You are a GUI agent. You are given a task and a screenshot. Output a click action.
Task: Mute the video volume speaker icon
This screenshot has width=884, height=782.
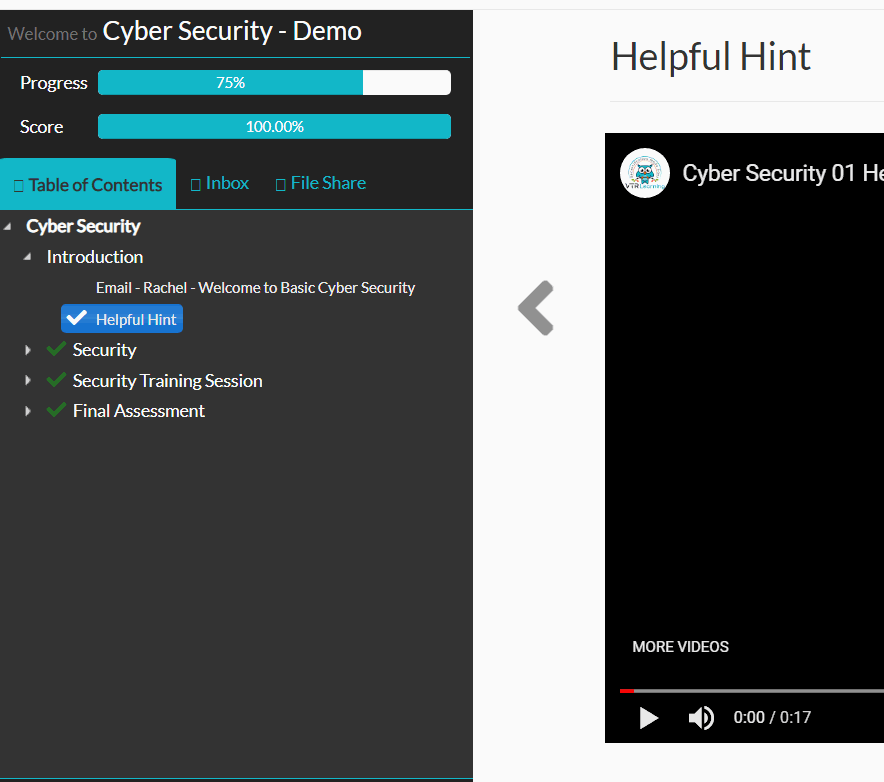pos(701,718)
